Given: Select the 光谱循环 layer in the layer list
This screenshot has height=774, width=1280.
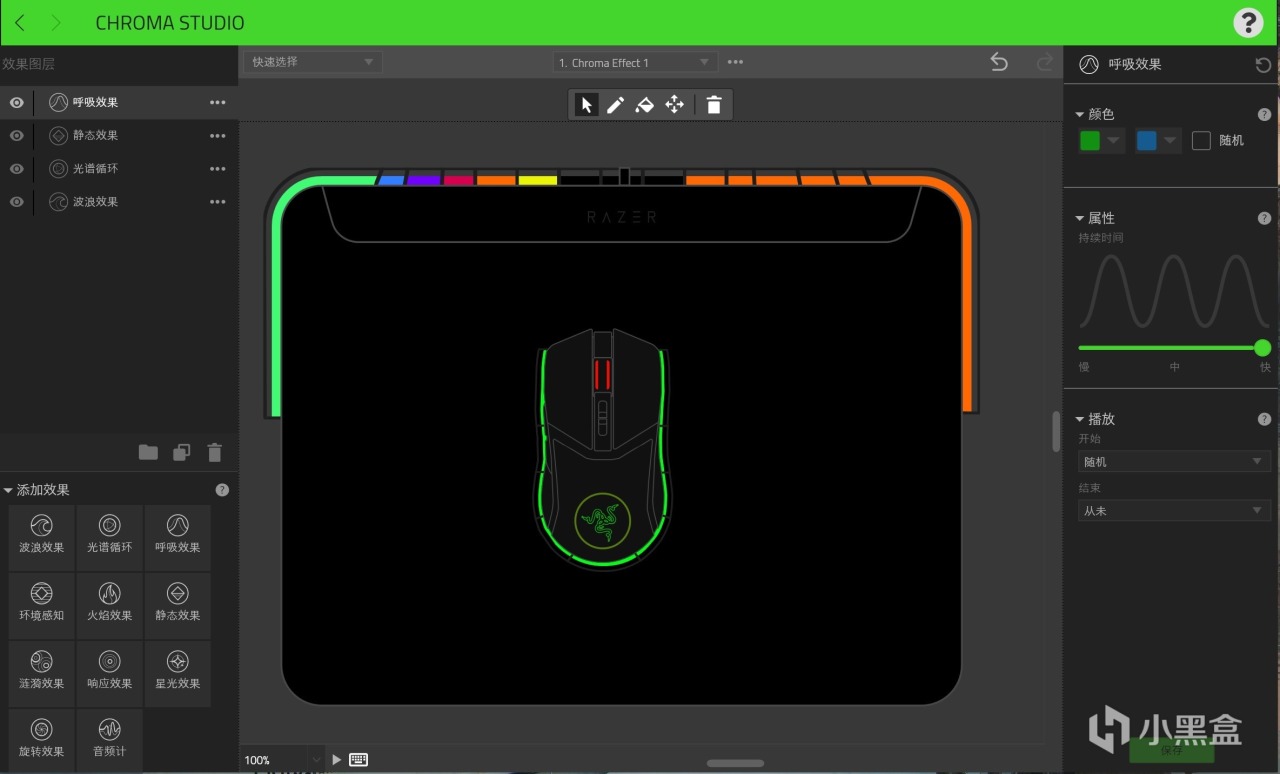Looking at the screenshot, I should coord(119,168).
